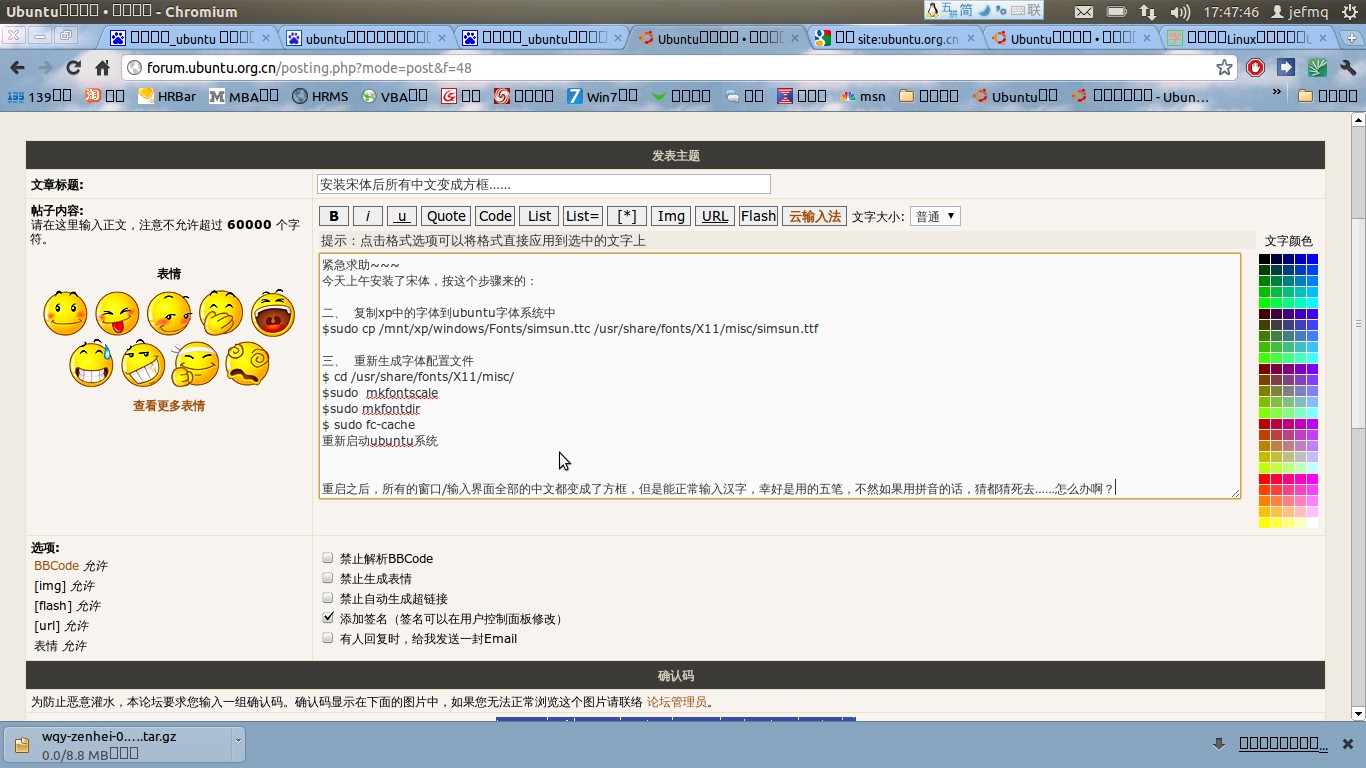1366x768 pixels.
Task: Open the volume speaker indicator
Action: [1179, 12]
